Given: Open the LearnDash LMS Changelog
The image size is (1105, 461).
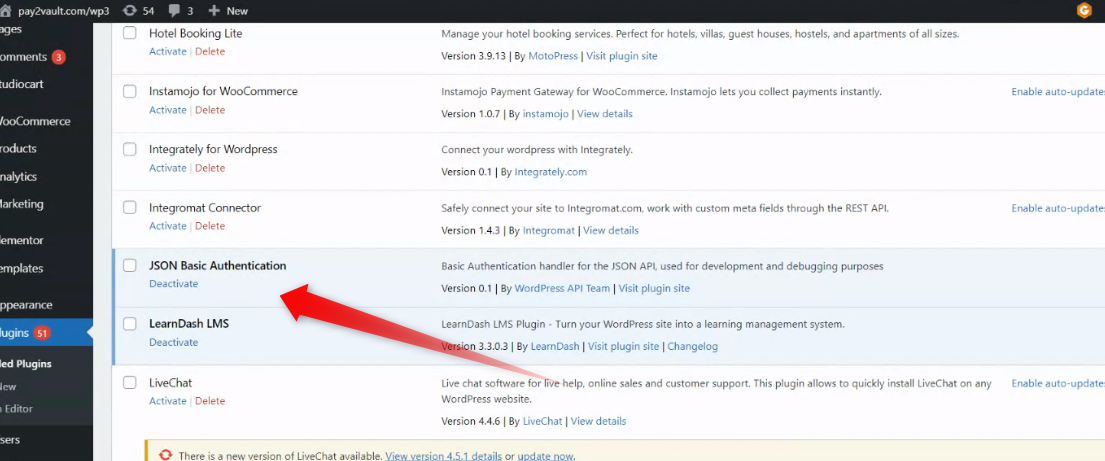Looking at the screenshot, I should coord(692,347).
